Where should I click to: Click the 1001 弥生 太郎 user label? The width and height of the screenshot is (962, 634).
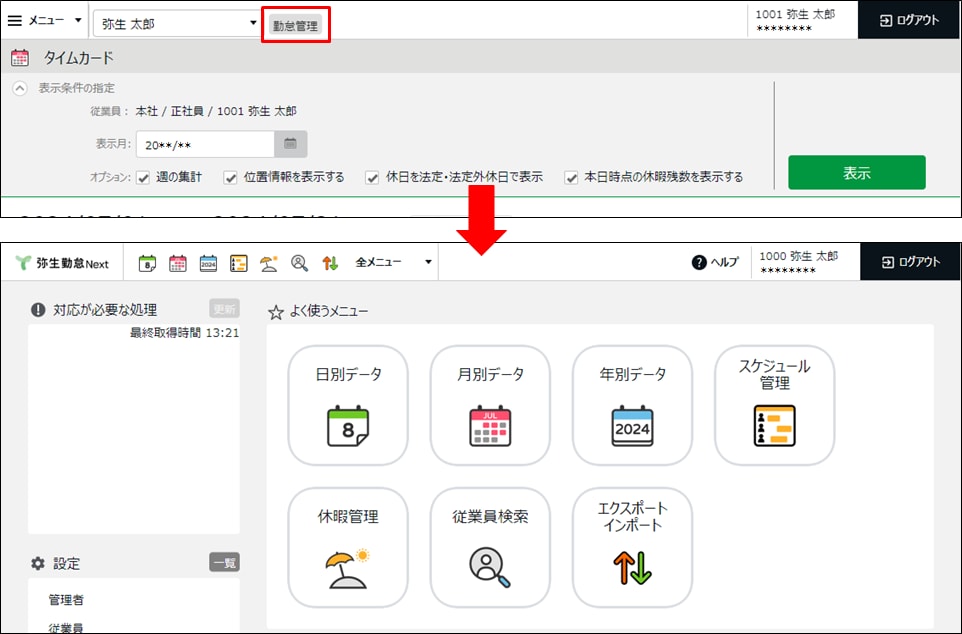tap(795, 14)
